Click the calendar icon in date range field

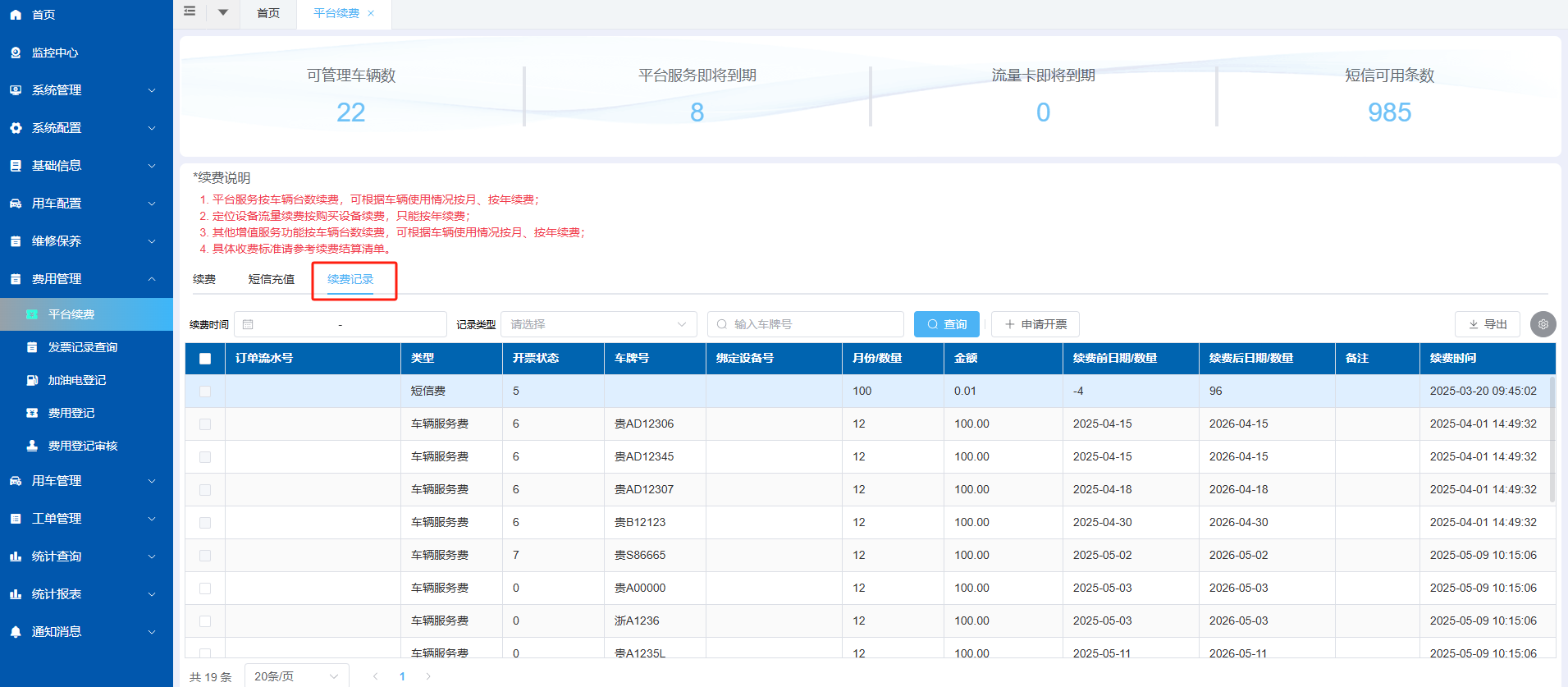pos(248,324)
